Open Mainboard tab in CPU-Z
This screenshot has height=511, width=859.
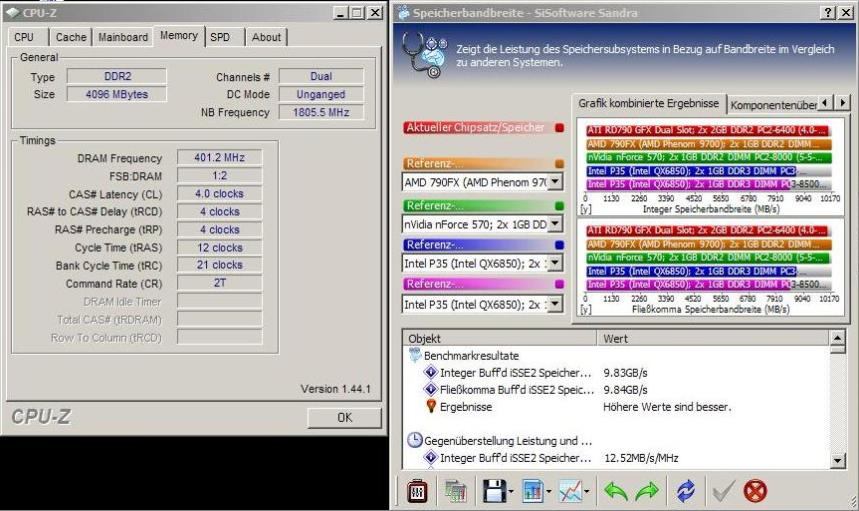pos(123,37)
